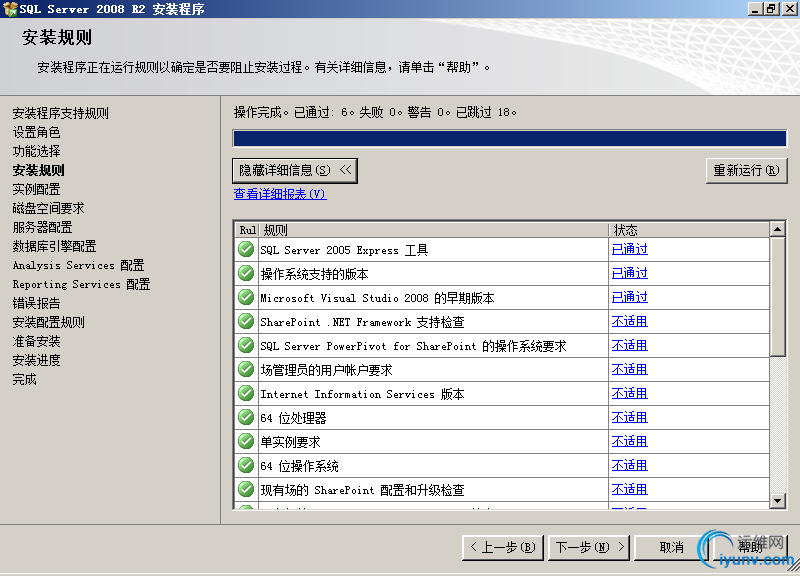
Task: Click check icon beside 64 位处理器
Action: [x=246, y=417]
